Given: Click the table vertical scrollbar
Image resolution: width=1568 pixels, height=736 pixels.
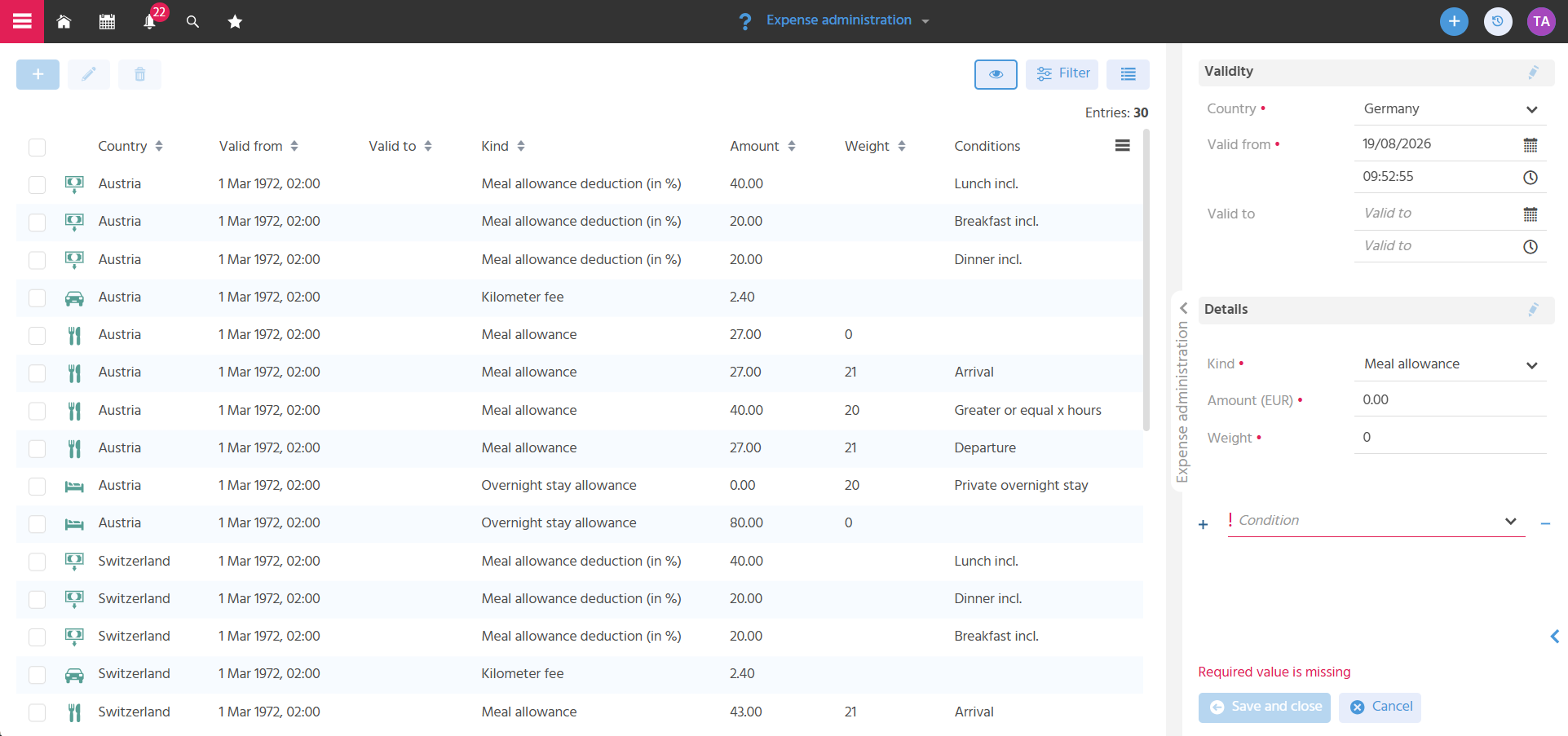Looking at the screenshot, I should point(1146,280).
